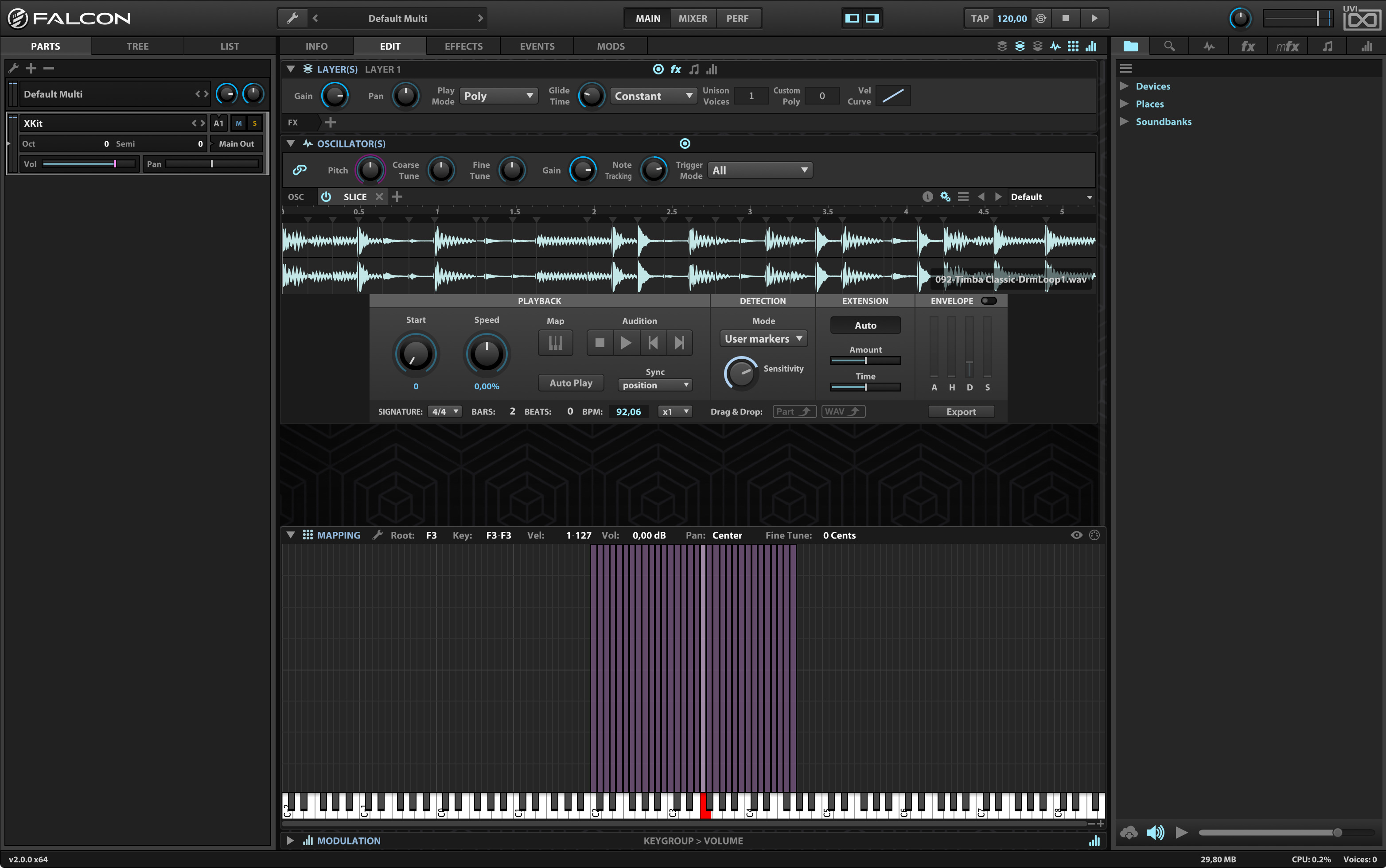Screen dimensions: 1386x868
Task: Collapse the MAPPING section
Action: click(291, 535)
